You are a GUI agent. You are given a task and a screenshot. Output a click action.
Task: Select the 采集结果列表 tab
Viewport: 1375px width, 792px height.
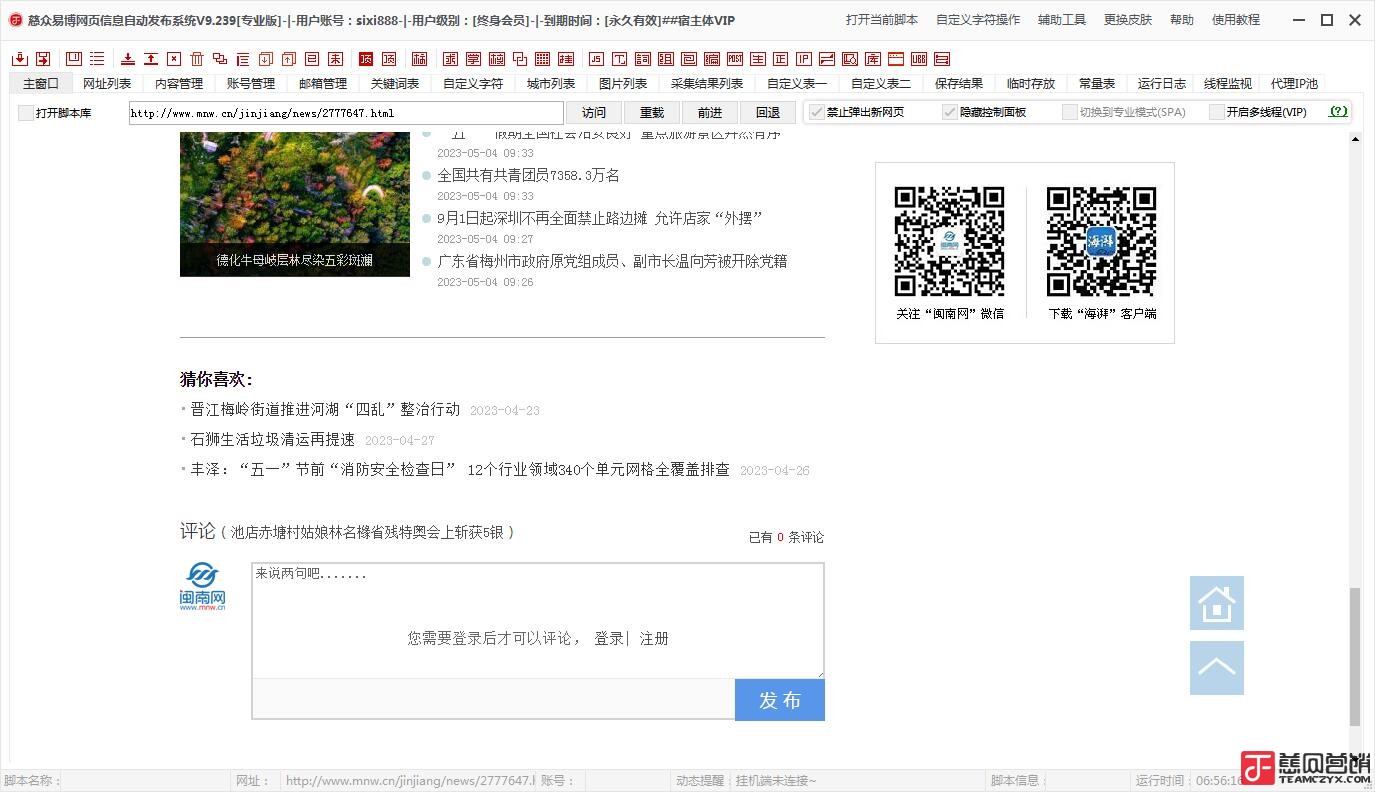click(x=707, y=84)
